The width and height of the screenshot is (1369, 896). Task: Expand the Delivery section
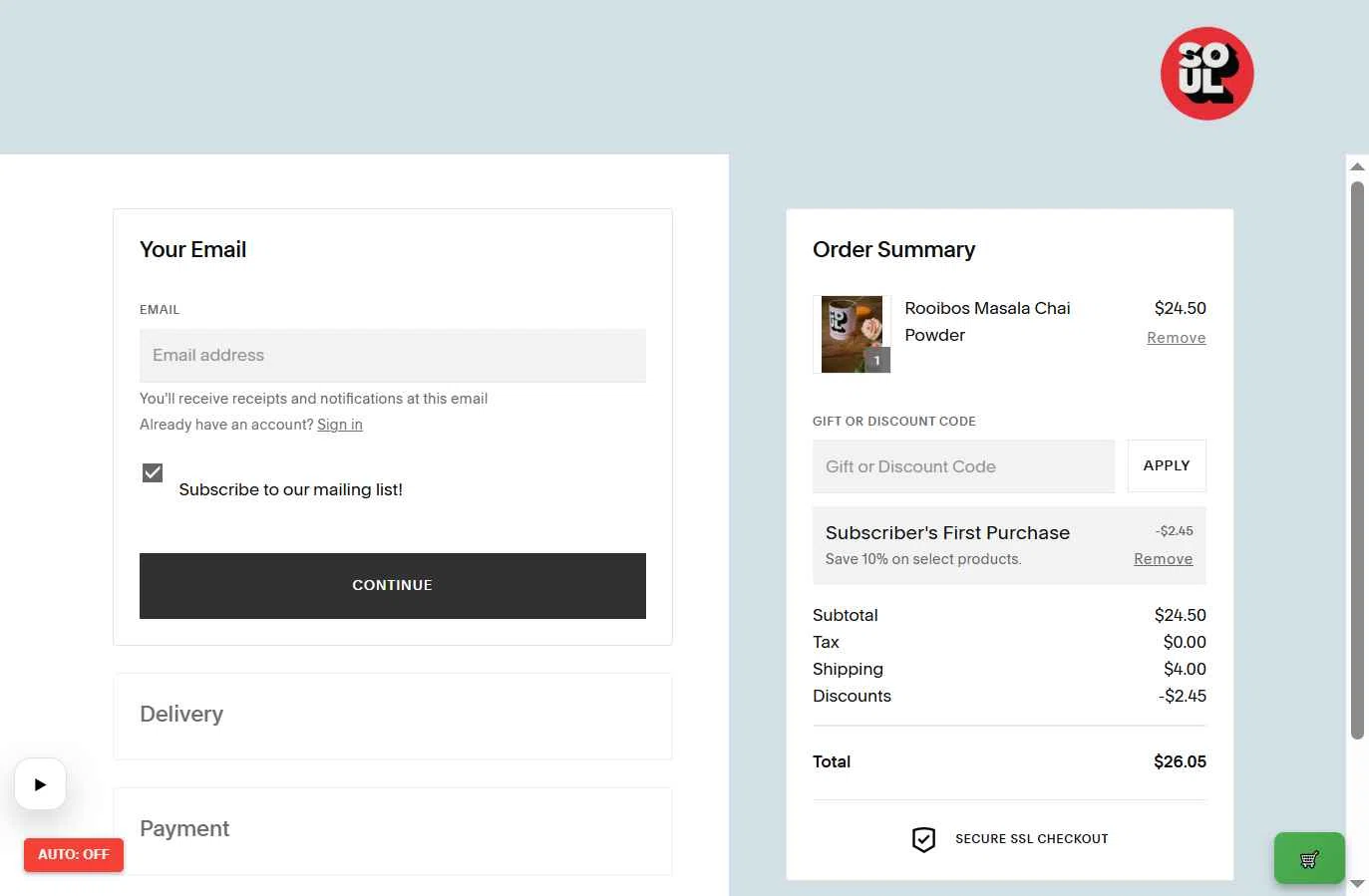(x=393, y=716)
